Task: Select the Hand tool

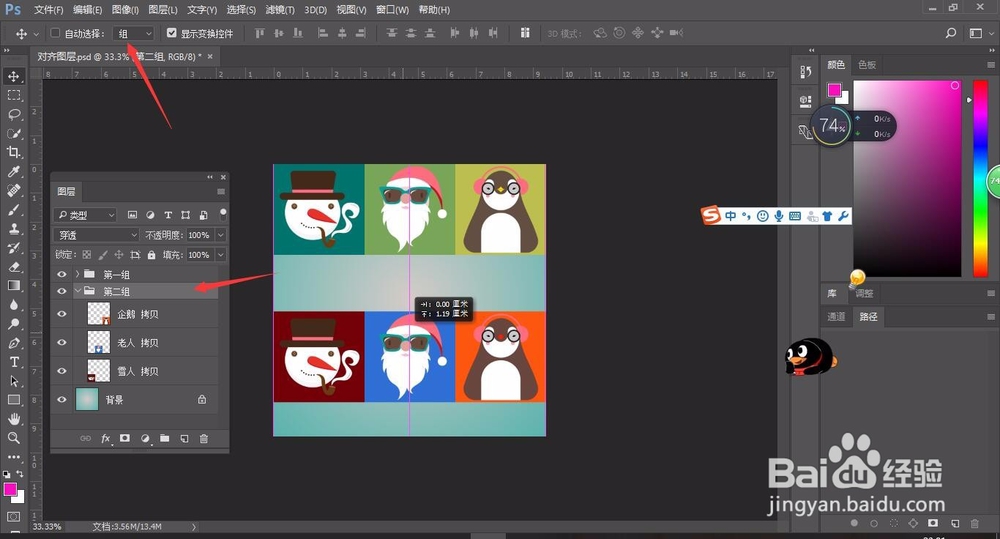Action: (x=13, y=418)
